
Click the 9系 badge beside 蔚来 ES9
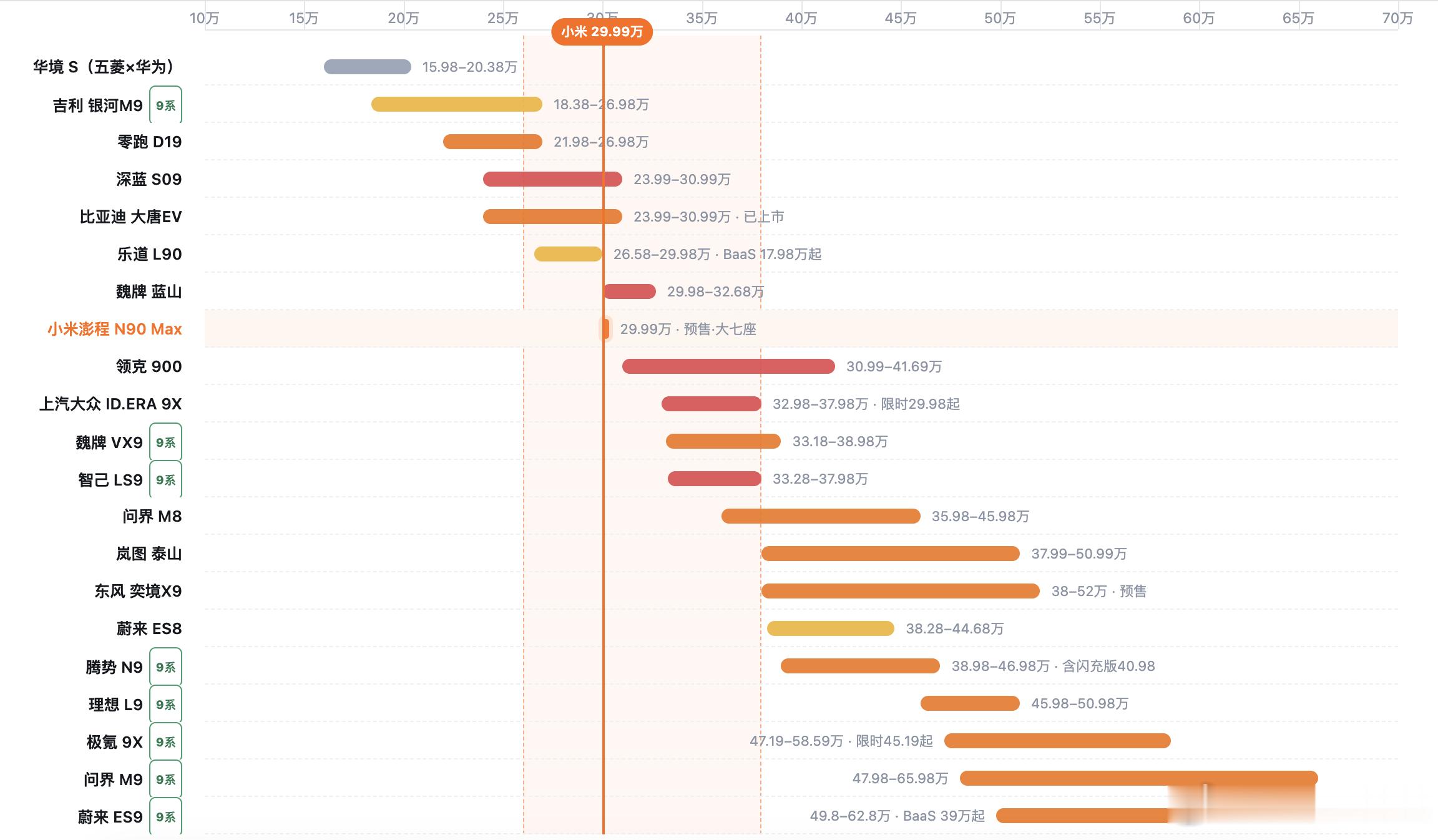pos(165,817)
